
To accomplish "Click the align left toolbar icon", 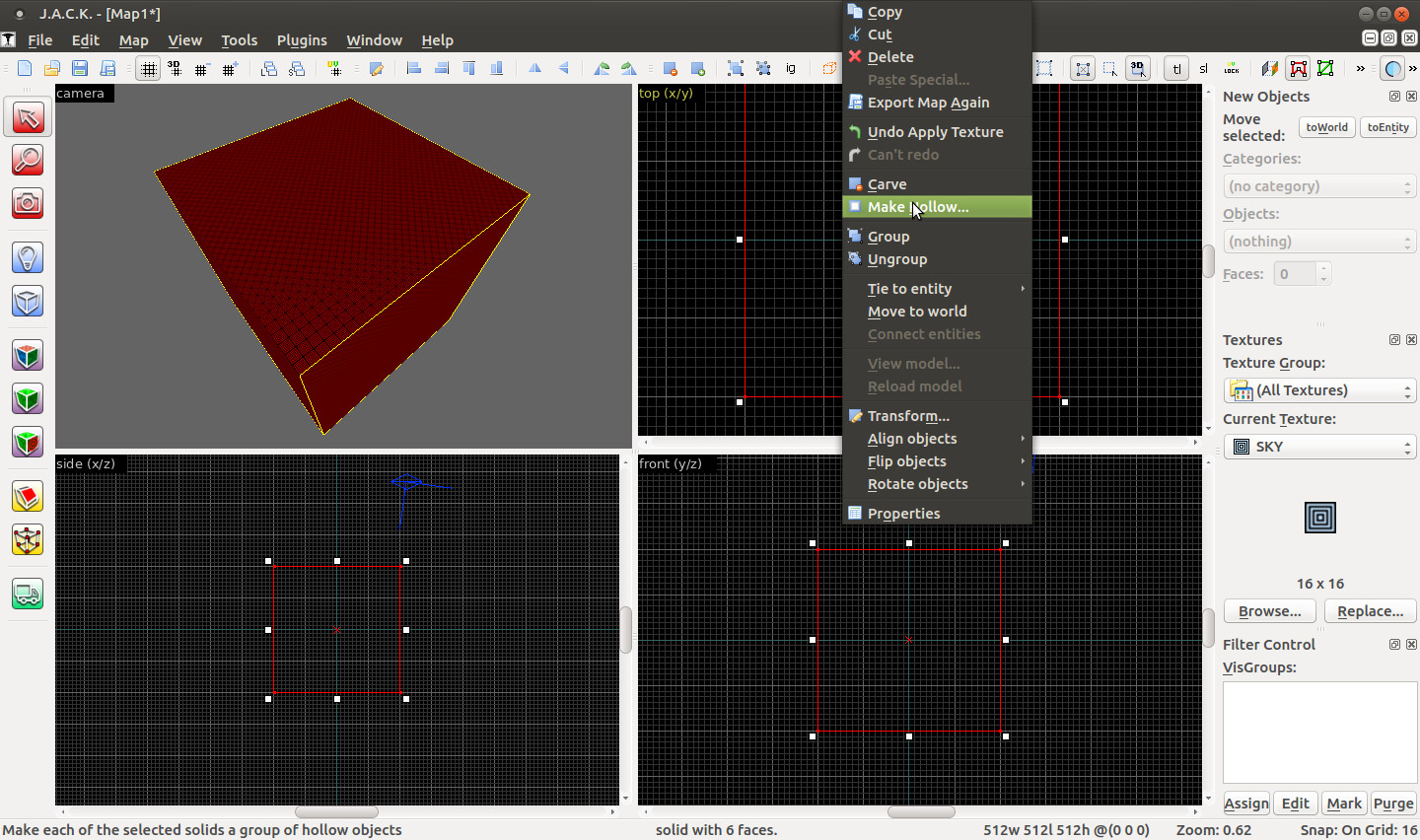I will [x=414, y=68].
